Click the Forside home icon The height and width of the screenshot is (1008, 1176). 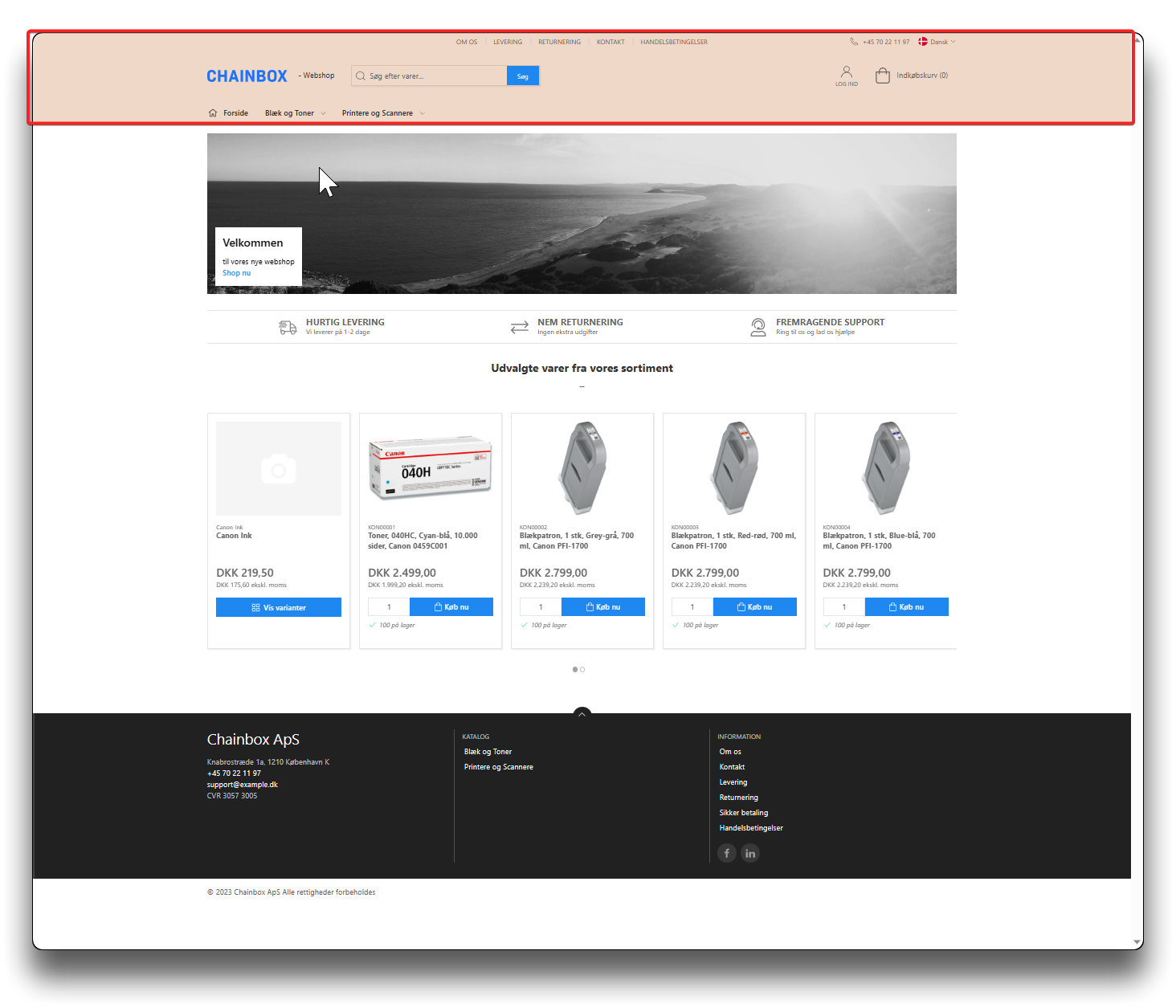click(213, 113)
